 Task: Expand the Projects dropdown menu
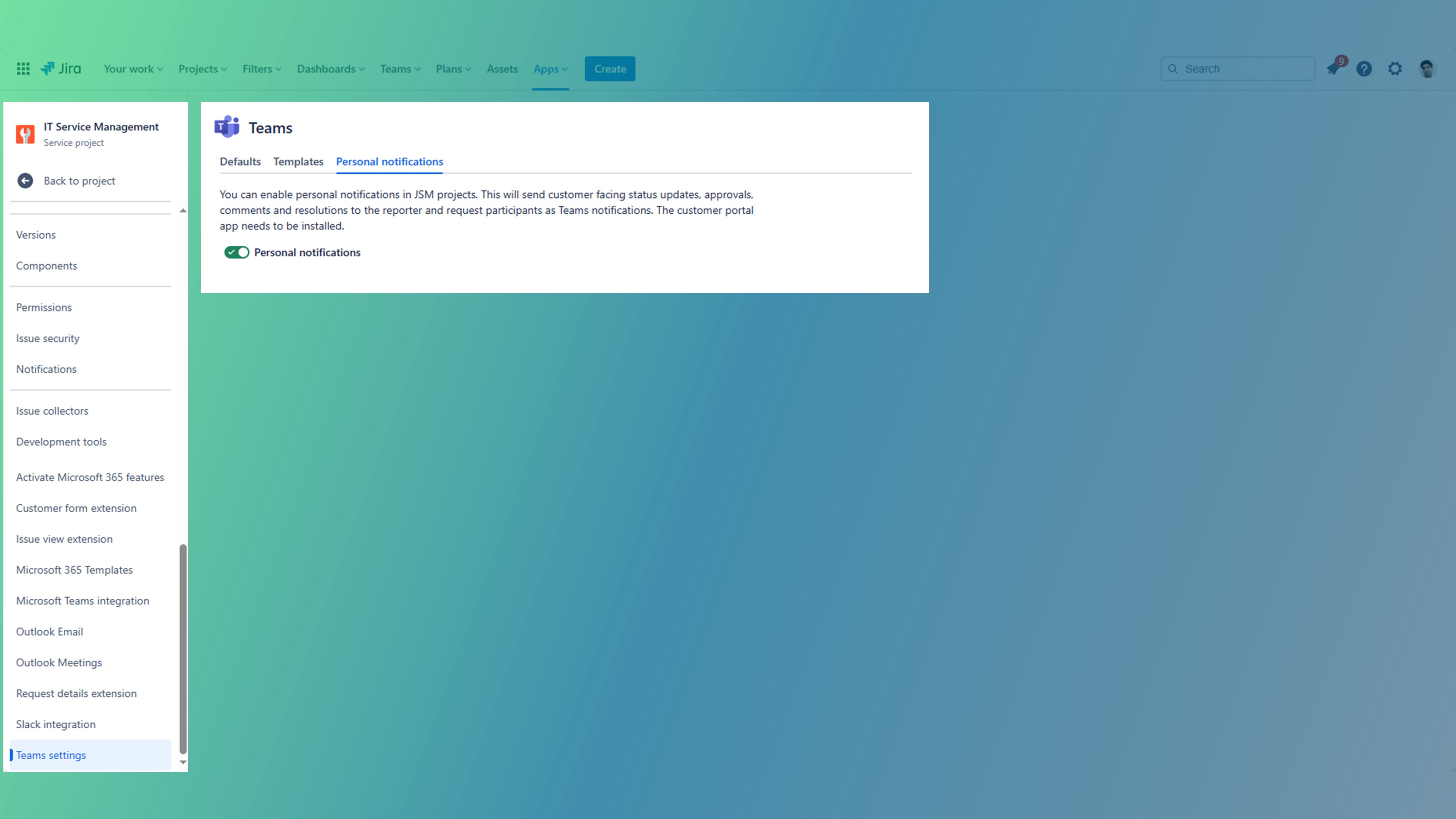(201, 68)
